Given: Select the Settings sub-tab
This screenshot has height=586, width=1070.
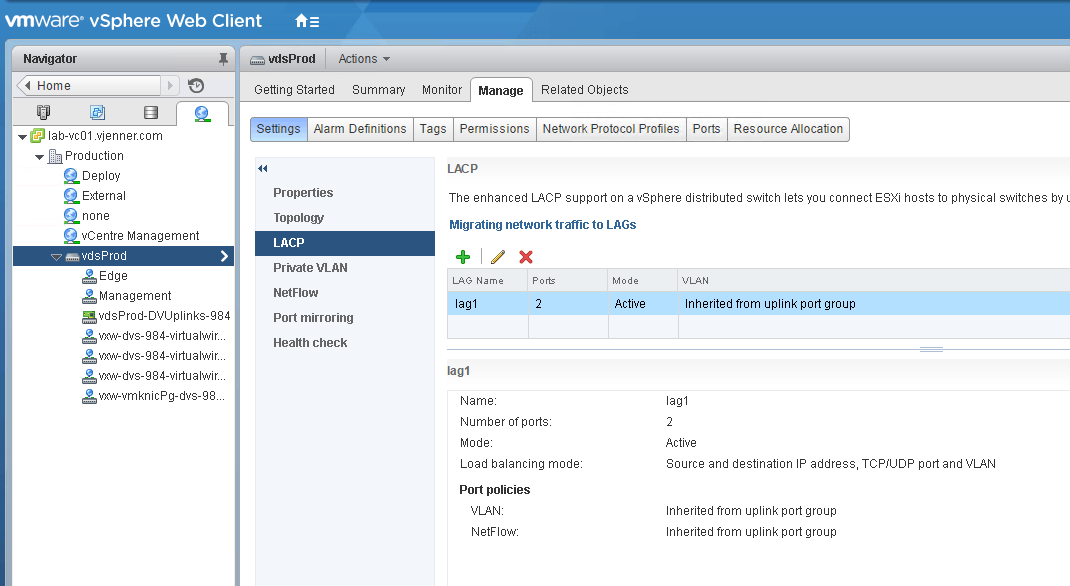Looking at the screenshot, I should 278,129.
